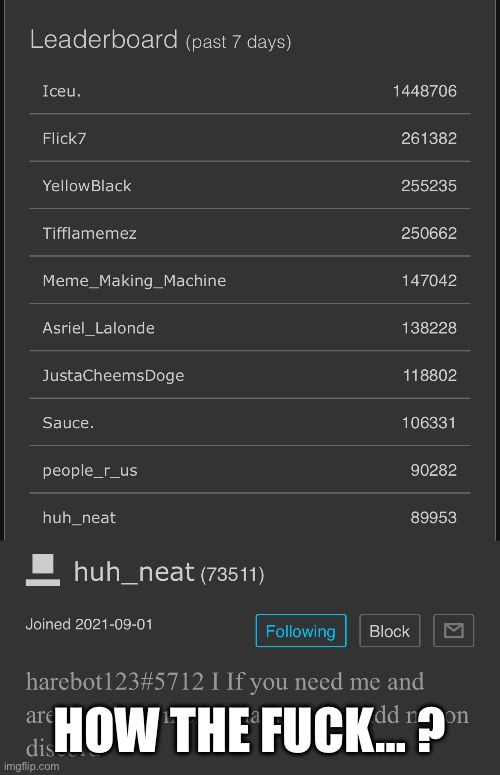500x775 pixels.
Task: Open the envelope message icon
Action: click(x=453, y=630)
